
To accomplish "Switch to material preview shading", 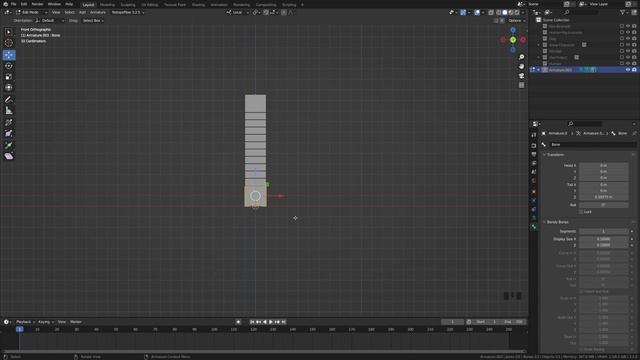I will click(x=511, y=13).
